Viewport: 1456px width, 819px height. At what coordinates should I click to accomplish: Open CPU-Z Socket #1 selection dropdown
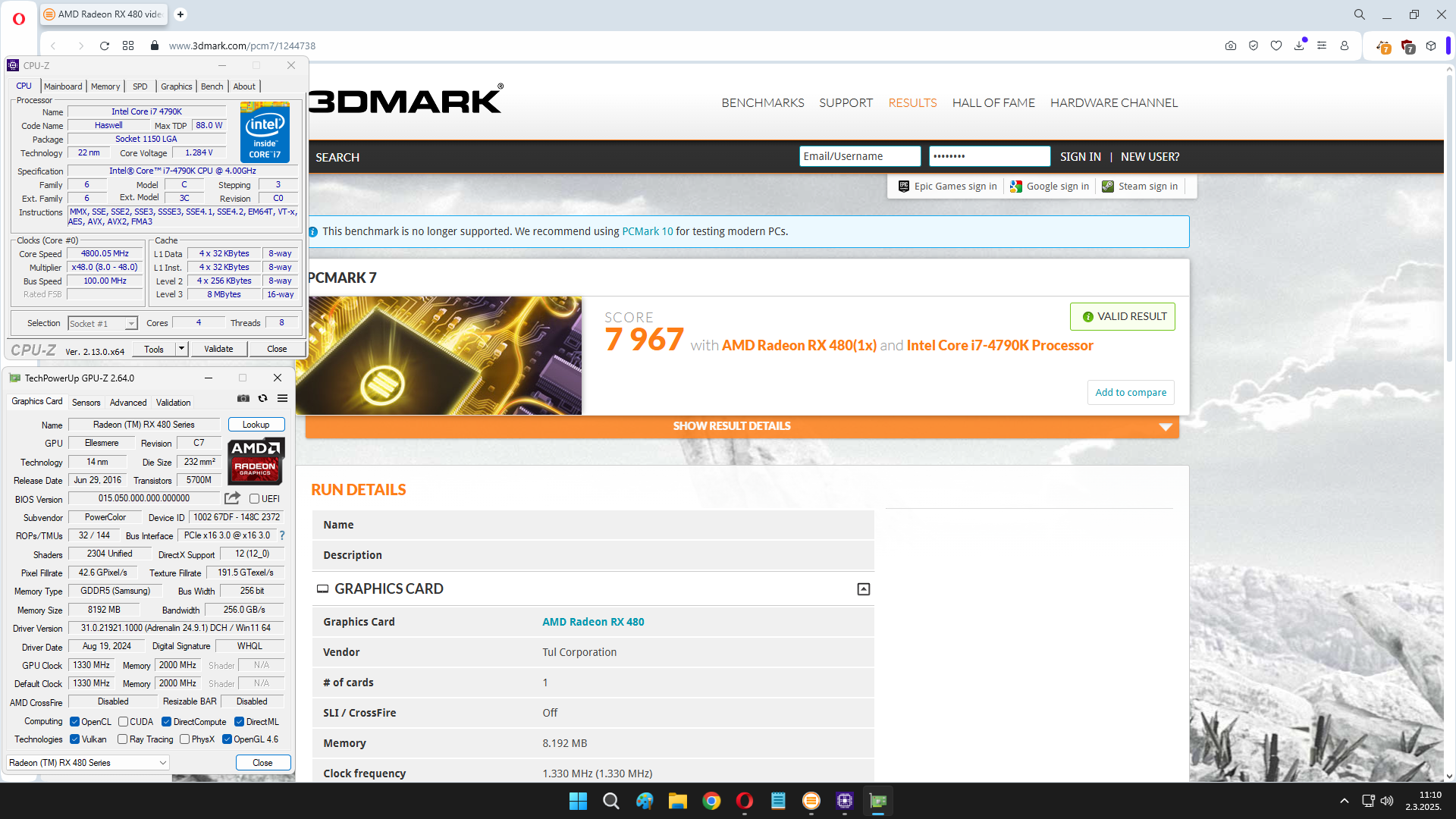(x=102, y=324)
